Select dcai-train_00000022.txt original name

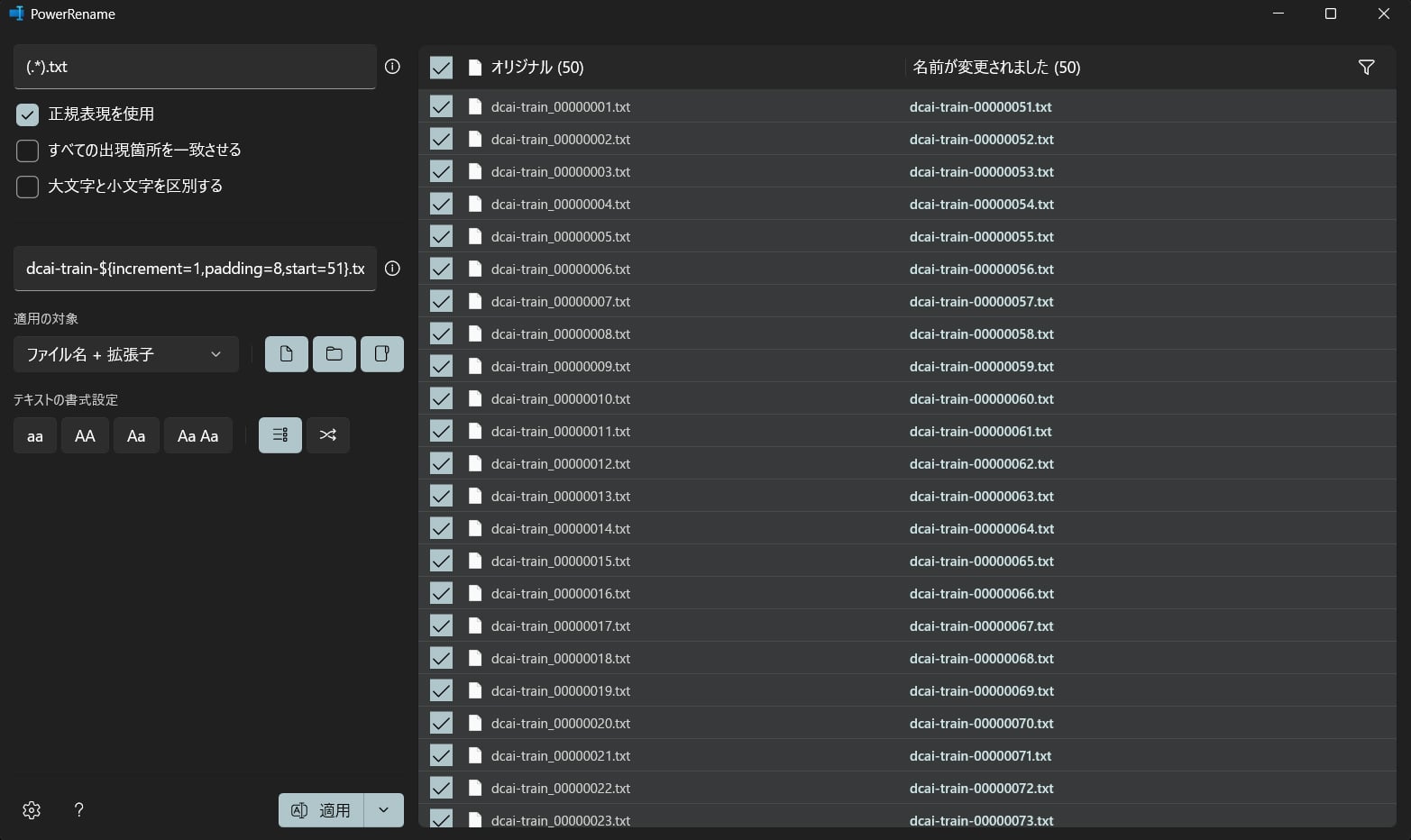pos(561,788)
